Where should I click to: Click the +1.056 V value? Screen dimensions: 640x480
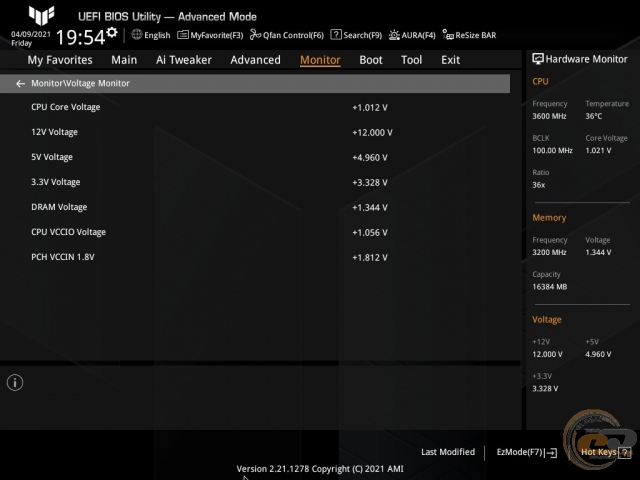[x=370, y=233]
